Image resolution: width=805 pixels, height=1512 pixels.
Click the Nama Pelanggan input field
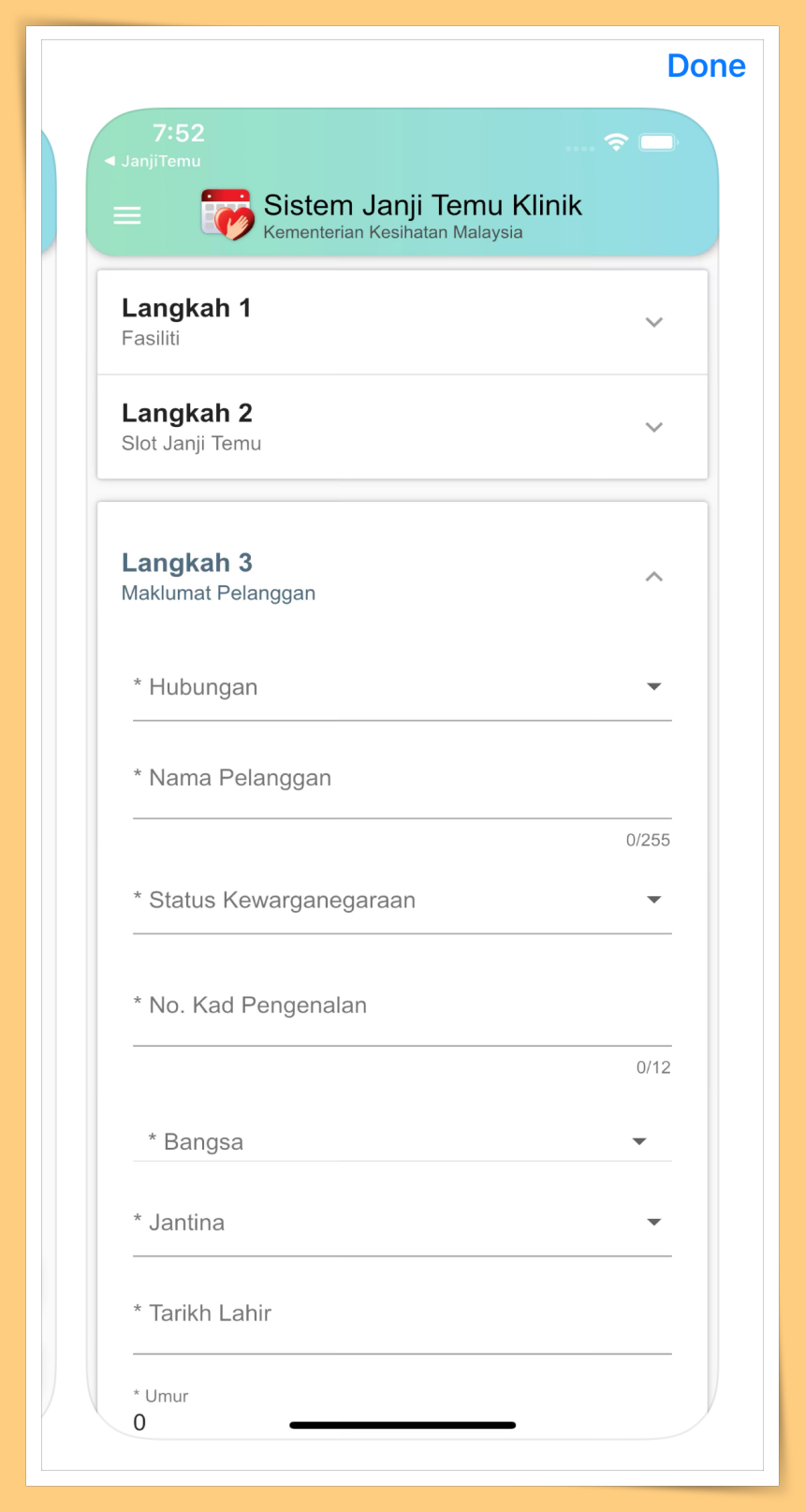coord(402,779)
